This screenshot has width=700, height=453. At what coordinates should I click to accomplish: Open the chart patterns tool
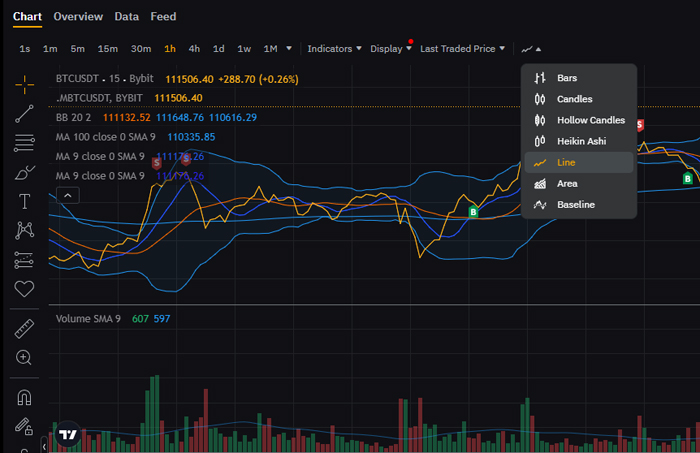pyautogui.click(x=24, y=231)
